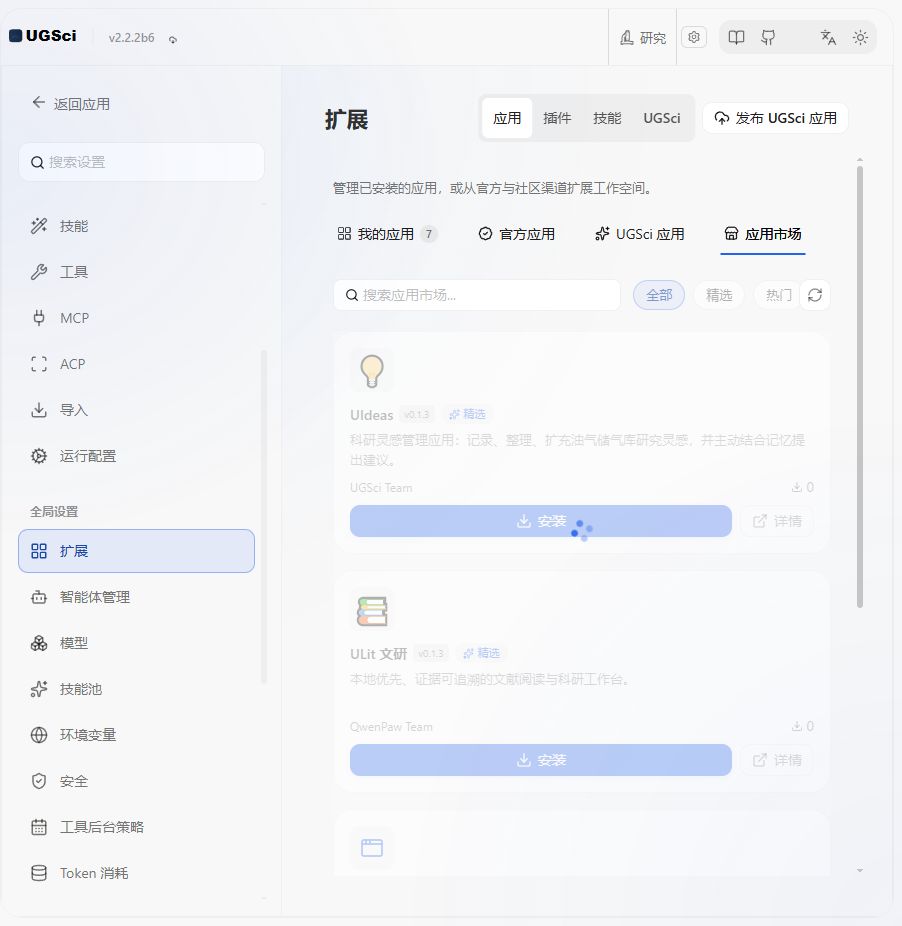902x926 pixels.
Task: Switch language with the translate icon
Action: click(x=828, y=38)
